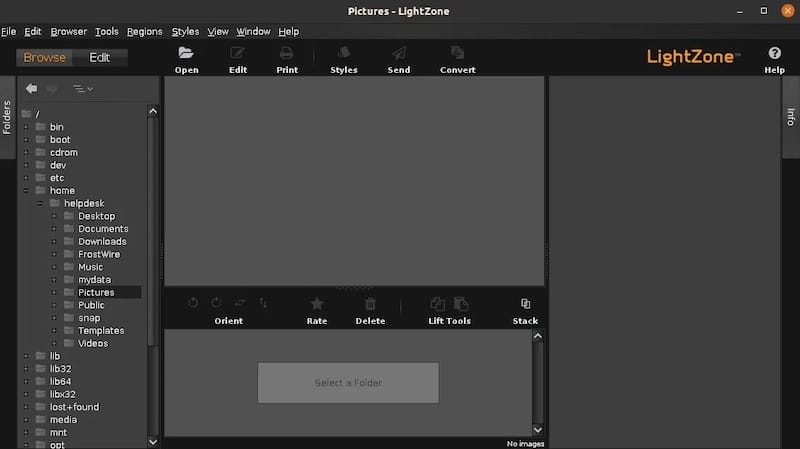
Task: Switch to Browse mode
Action: click(44, 58)
